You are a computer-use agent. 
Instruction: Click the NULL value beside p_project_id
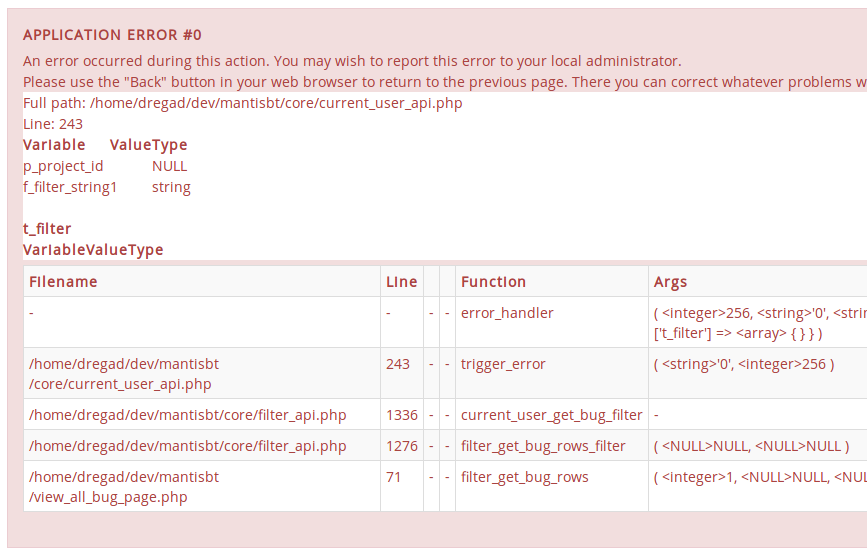click(x=170, y=166)
